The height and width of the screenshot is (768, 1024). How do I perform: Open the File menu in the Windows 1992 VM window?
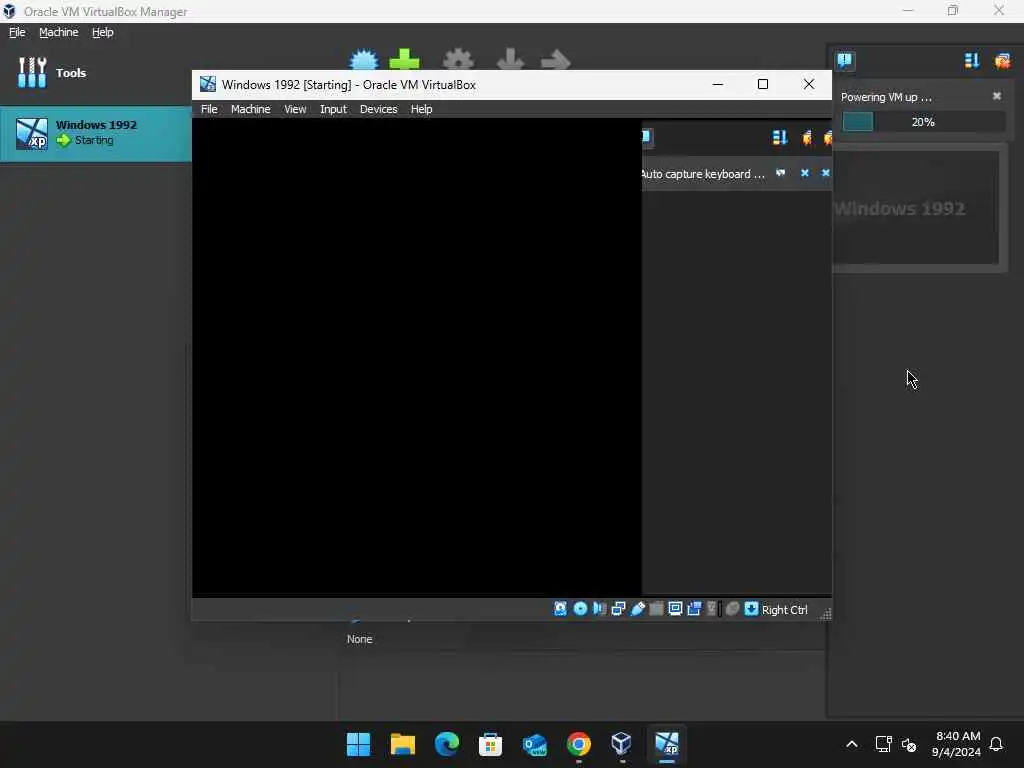point(209,109)
